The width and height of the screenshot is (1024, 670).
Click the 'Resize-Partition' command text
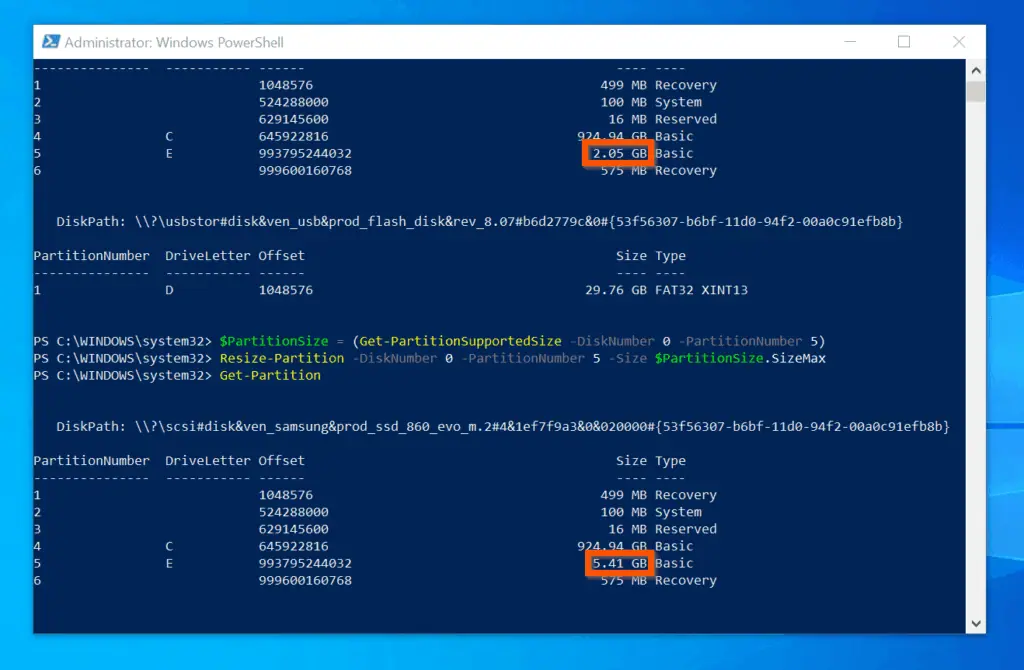[x=281, y=359]
